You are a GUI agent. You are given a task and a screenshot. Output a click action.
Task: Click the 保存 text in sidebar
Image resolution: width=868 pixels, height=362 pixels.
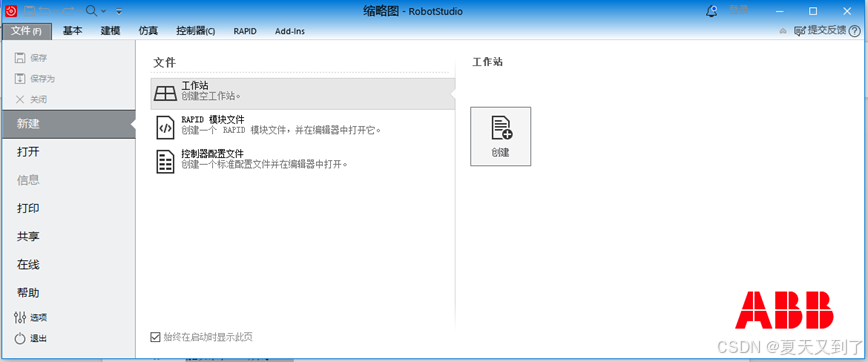click(x=39, y=58)
